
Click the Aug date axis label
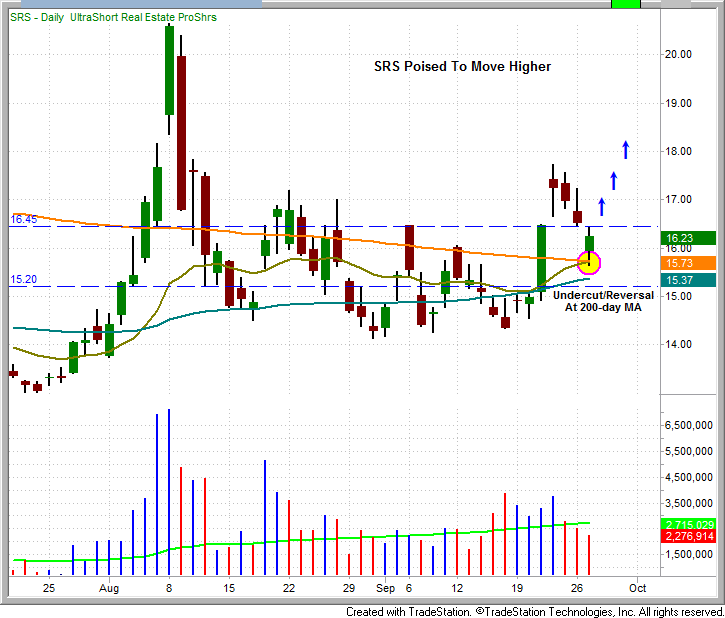(109, 588)
